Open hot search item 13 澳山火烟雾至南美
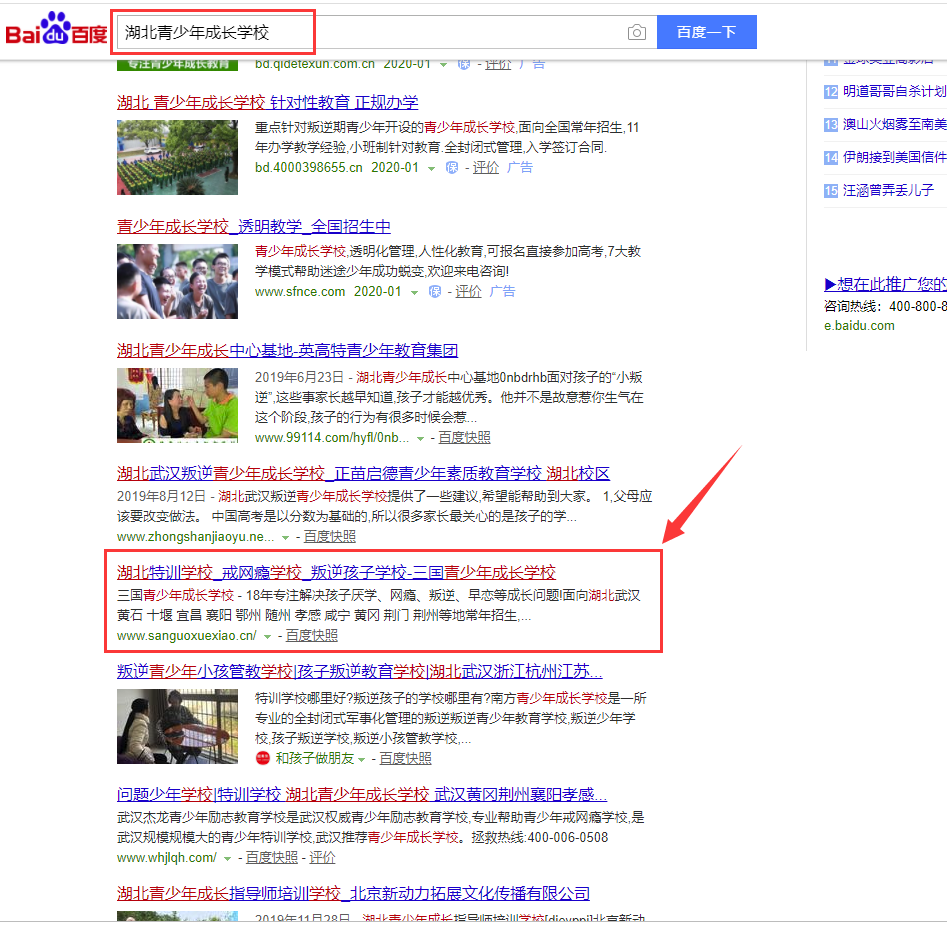Viewport: 947px width, 942px height. 895,124
